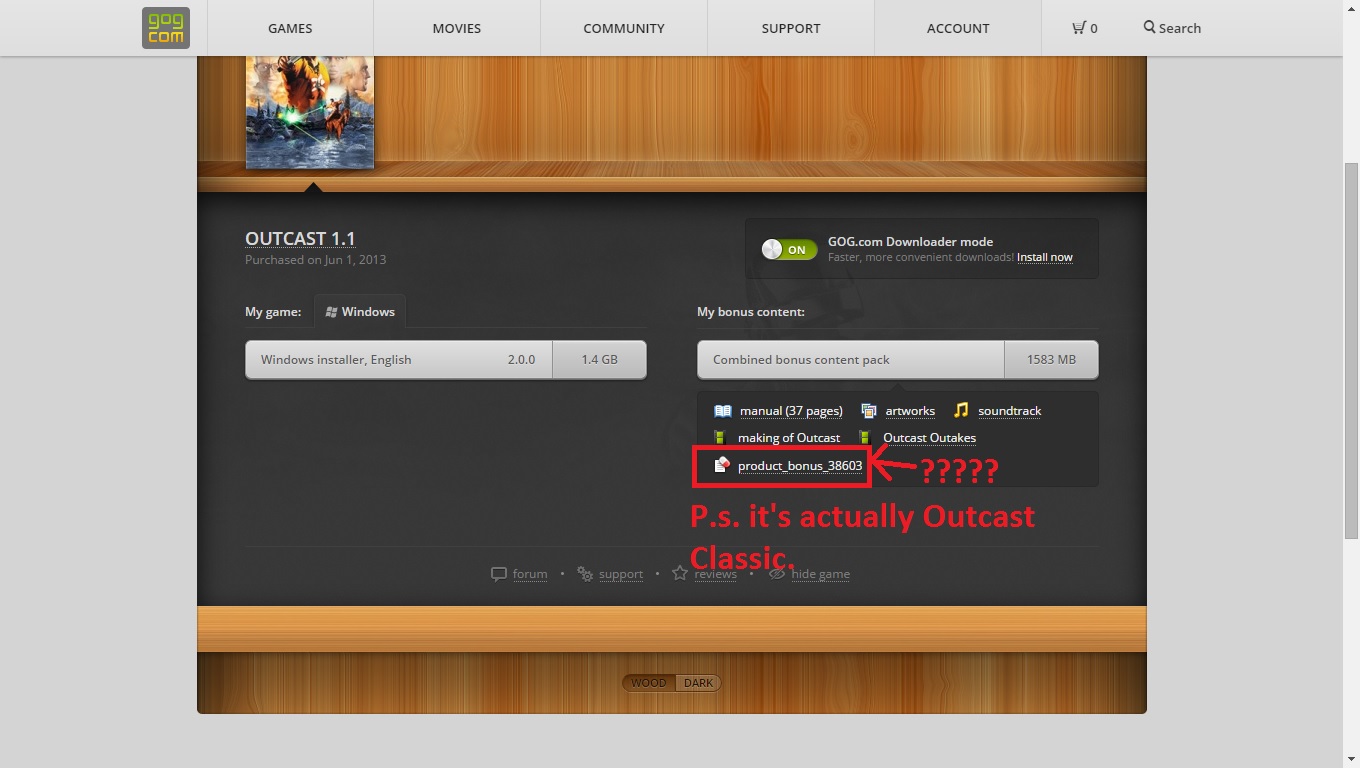The image size is (1360, 768).
Task: Toggle GOG.com Downloader mode ON switch
Action: click(x=789, y=250)
